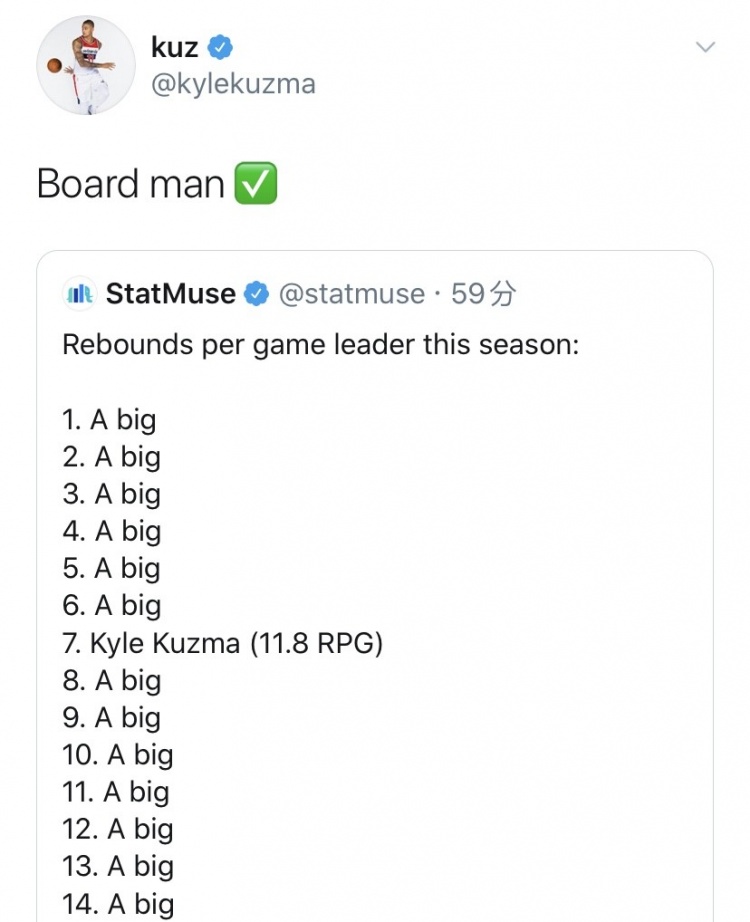Click the Kyle Kuzma 11.8 RPG line
The height and width of the screenshot is (922, 750).
pos(222,643)
